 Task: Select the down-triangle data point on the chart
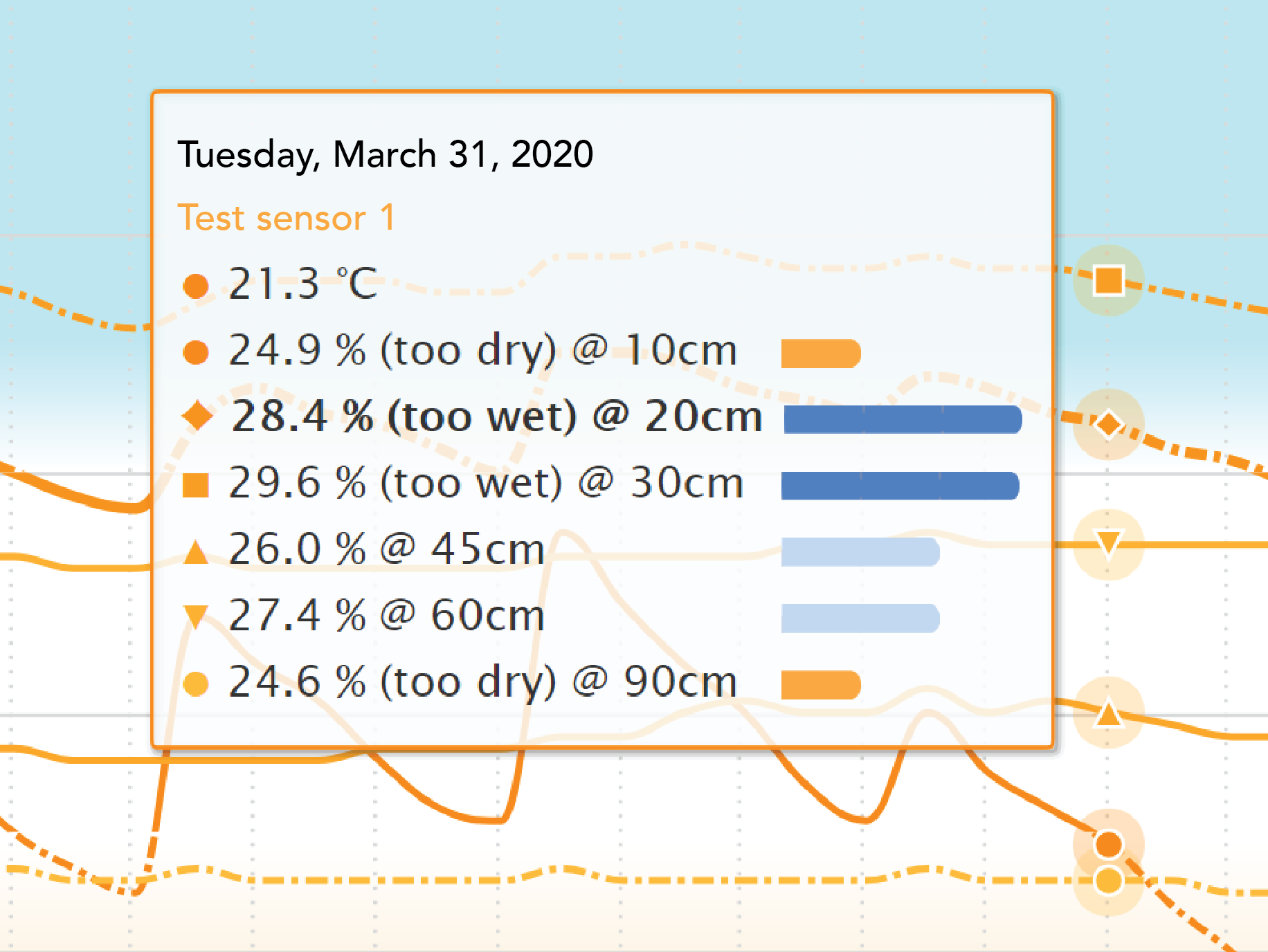pyautogui.click(x=1108, y=544)
